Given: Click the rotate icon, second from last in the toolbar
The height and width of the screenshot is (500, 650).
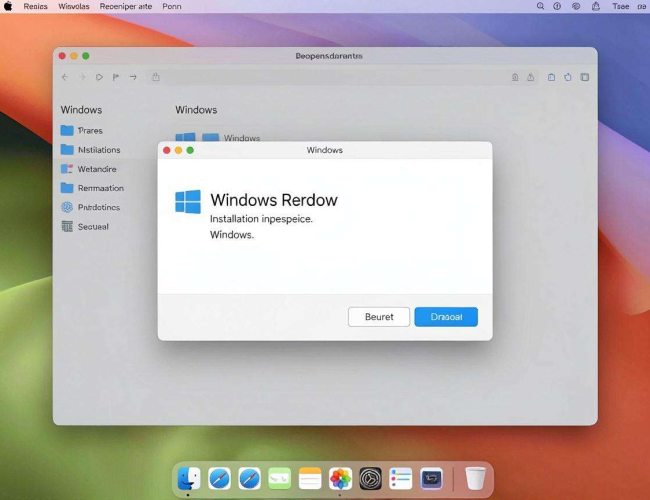Looking at the screenshot, I should pyautogui.click(x=568, y=77).
